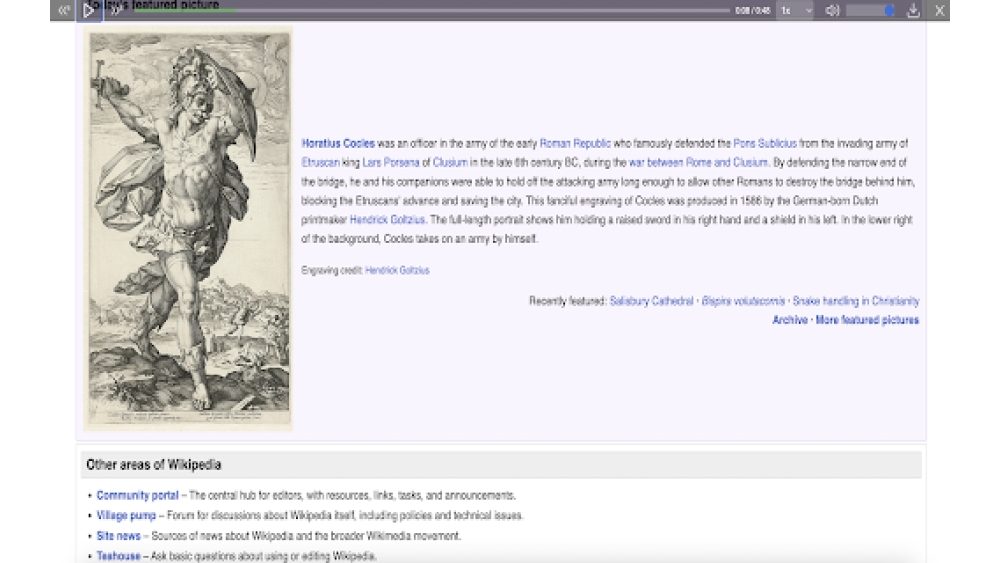Open the Horatius Cocles engraving image
The width and height of the screenshot is (1000, 563).
coord(188,228)
